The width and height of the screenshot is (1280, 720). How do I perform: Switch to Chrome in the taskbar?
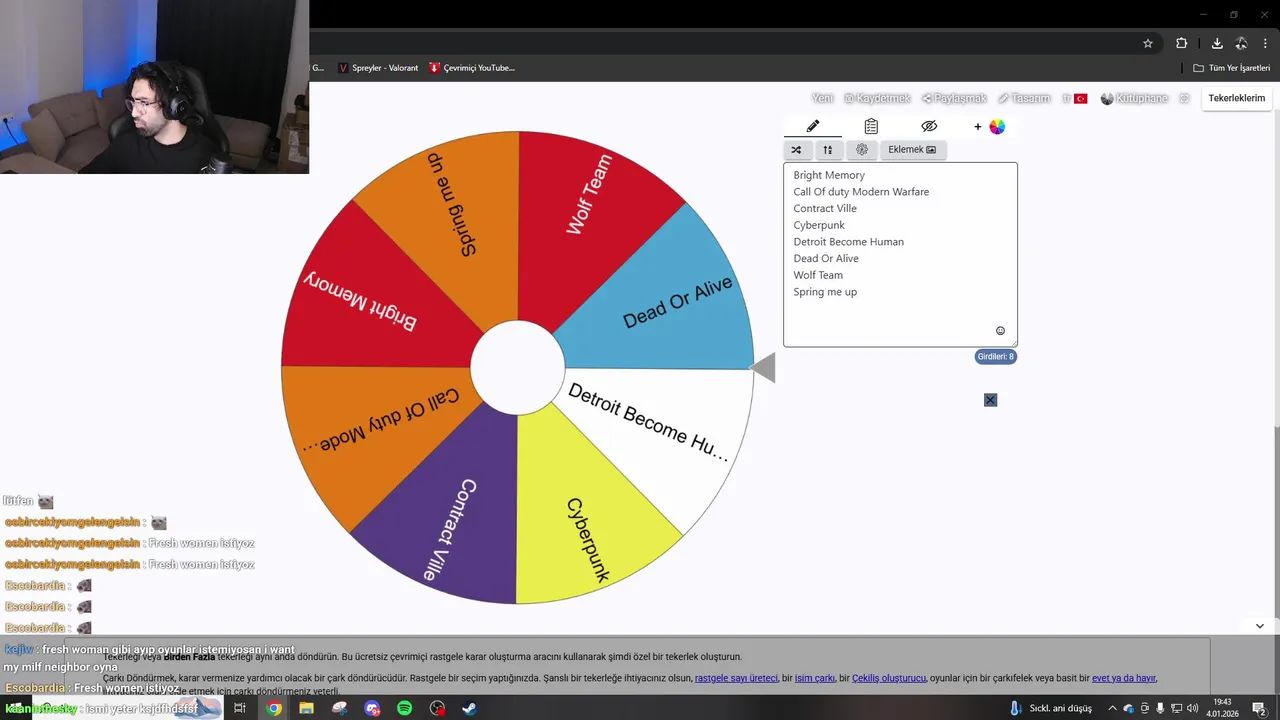point(273,708)
